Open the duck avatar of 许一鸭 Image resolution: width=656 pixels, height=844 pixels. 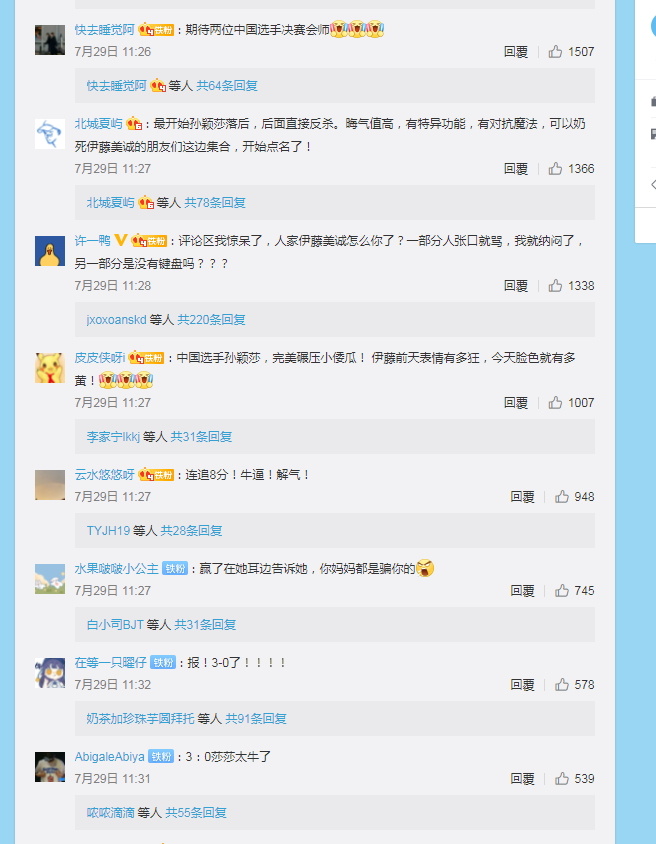coord(50,251)
